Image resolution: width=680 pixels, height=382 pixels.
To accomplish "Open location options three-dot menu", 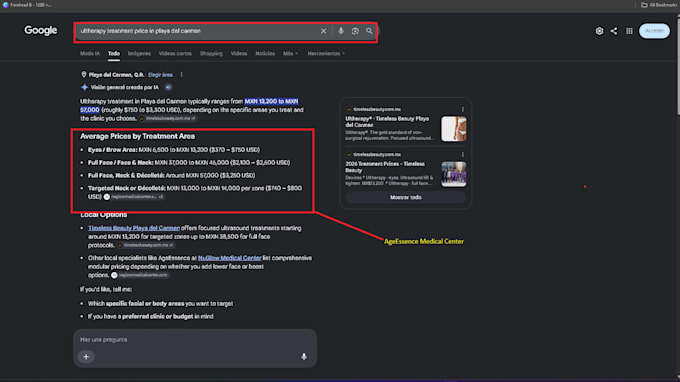I will pos(182,75).
